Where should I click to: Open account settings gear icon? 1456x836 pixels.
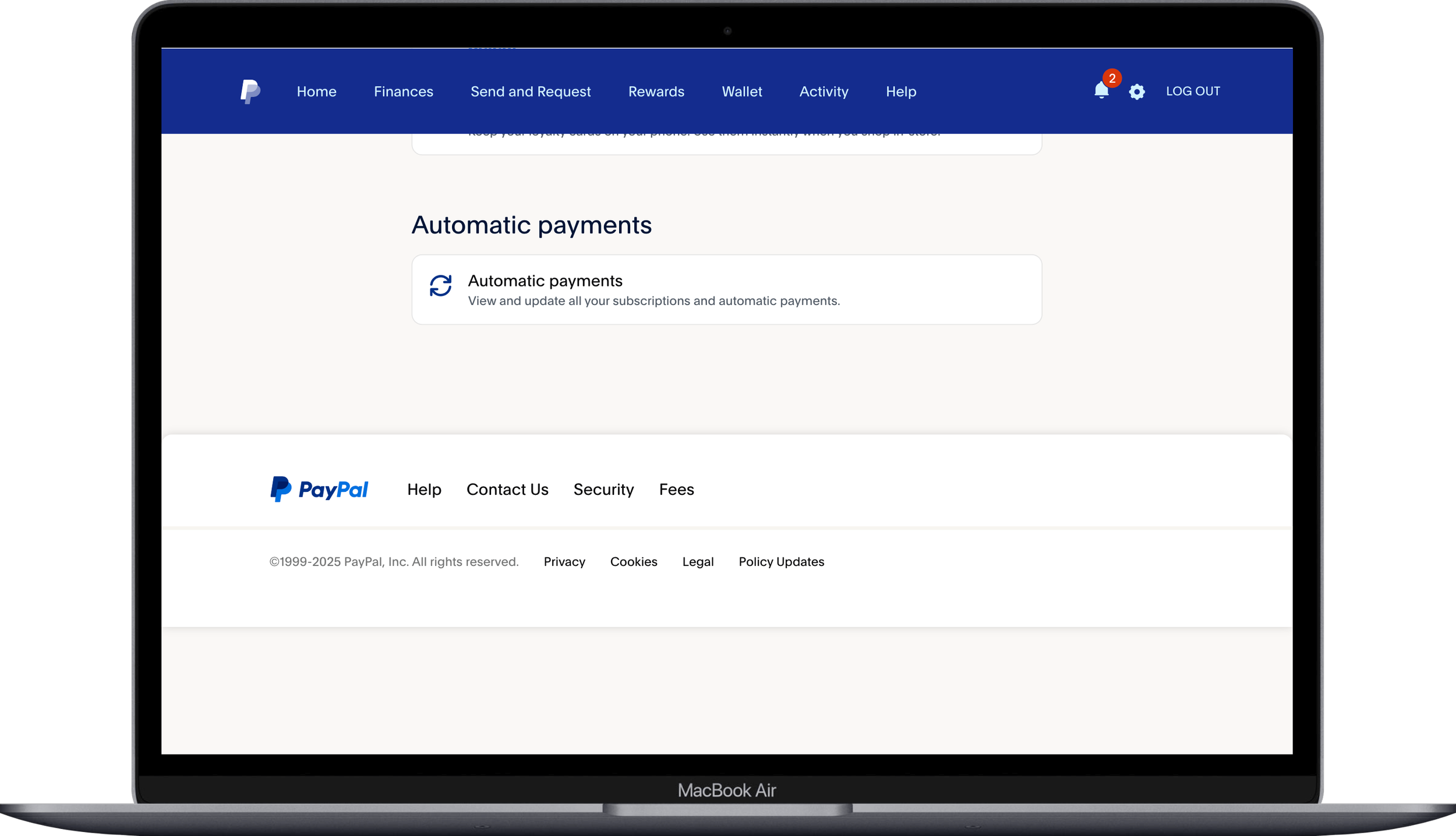pyautogui.click(x=1136, y=91)
